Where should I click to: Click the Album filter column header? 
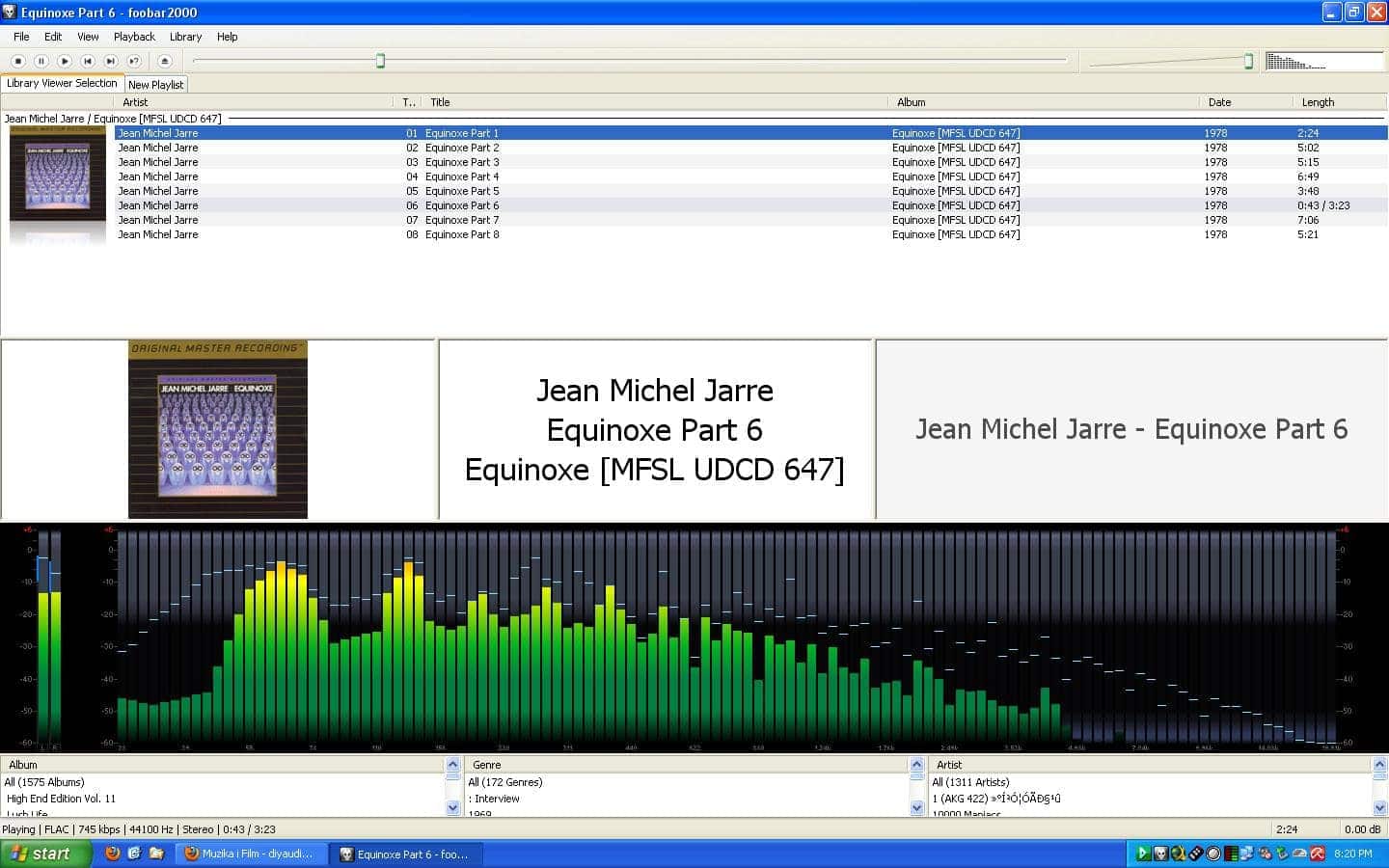coord(223,765)
